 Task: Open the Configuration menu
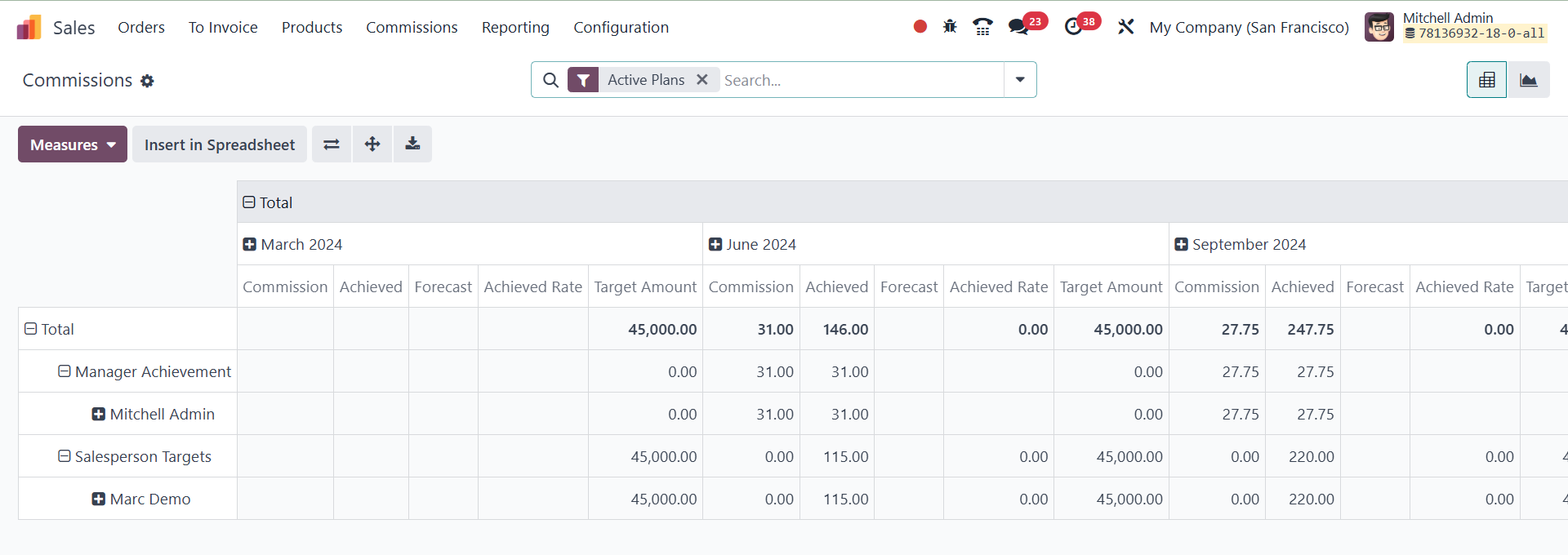tap(621, 27)
